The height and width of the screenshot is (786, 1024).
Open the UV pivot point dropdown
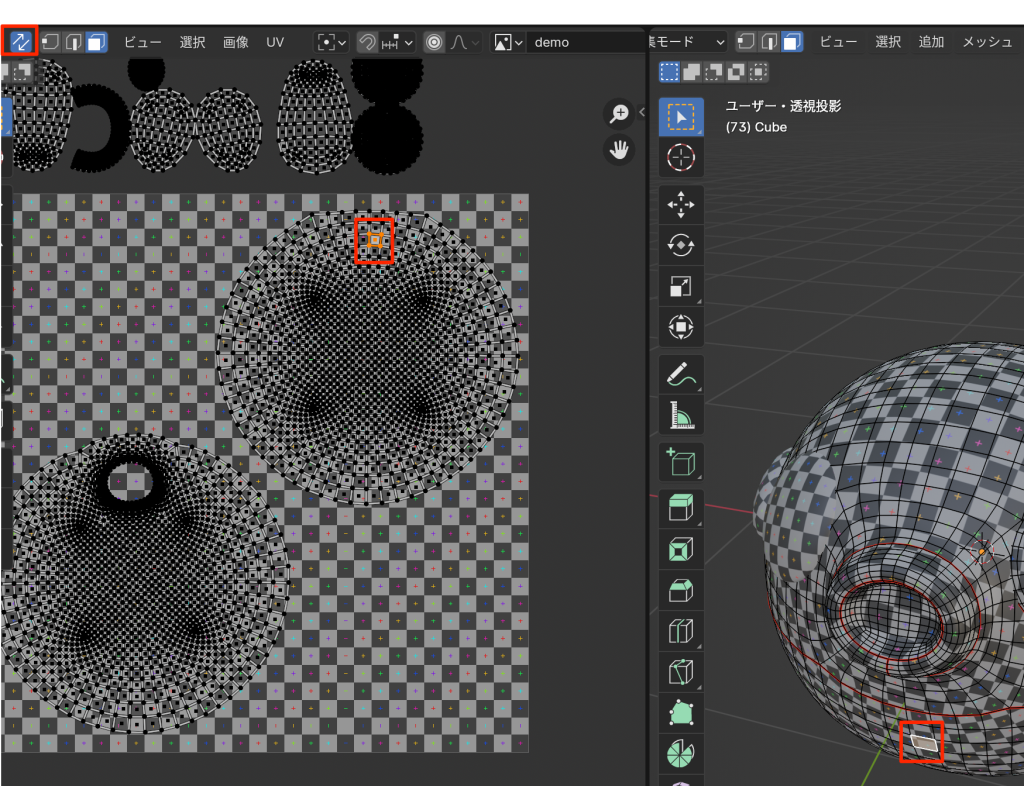click(331, 42)
